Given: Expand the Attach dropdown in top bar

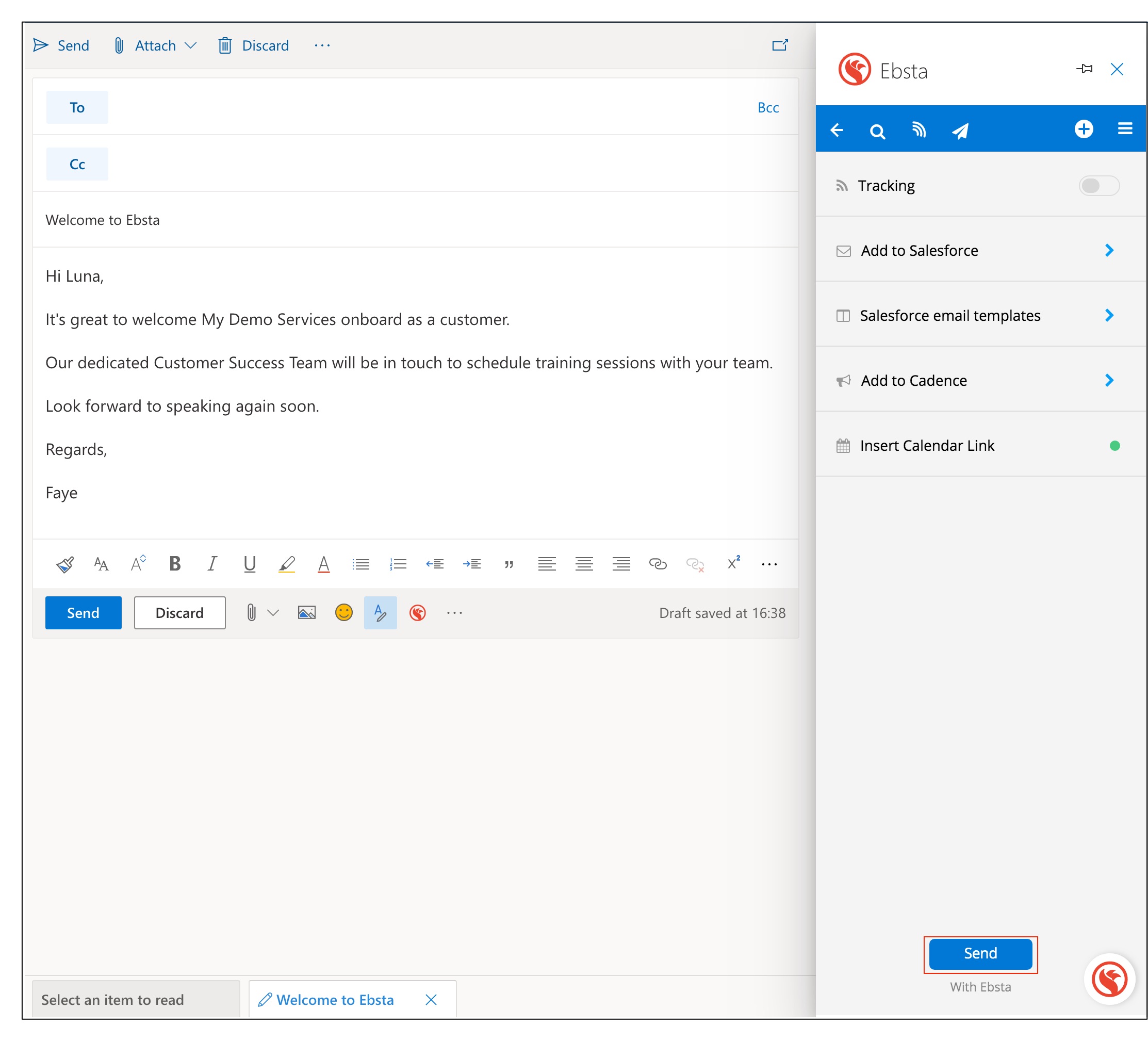Looking at the screenshot, I should [191, 45].
